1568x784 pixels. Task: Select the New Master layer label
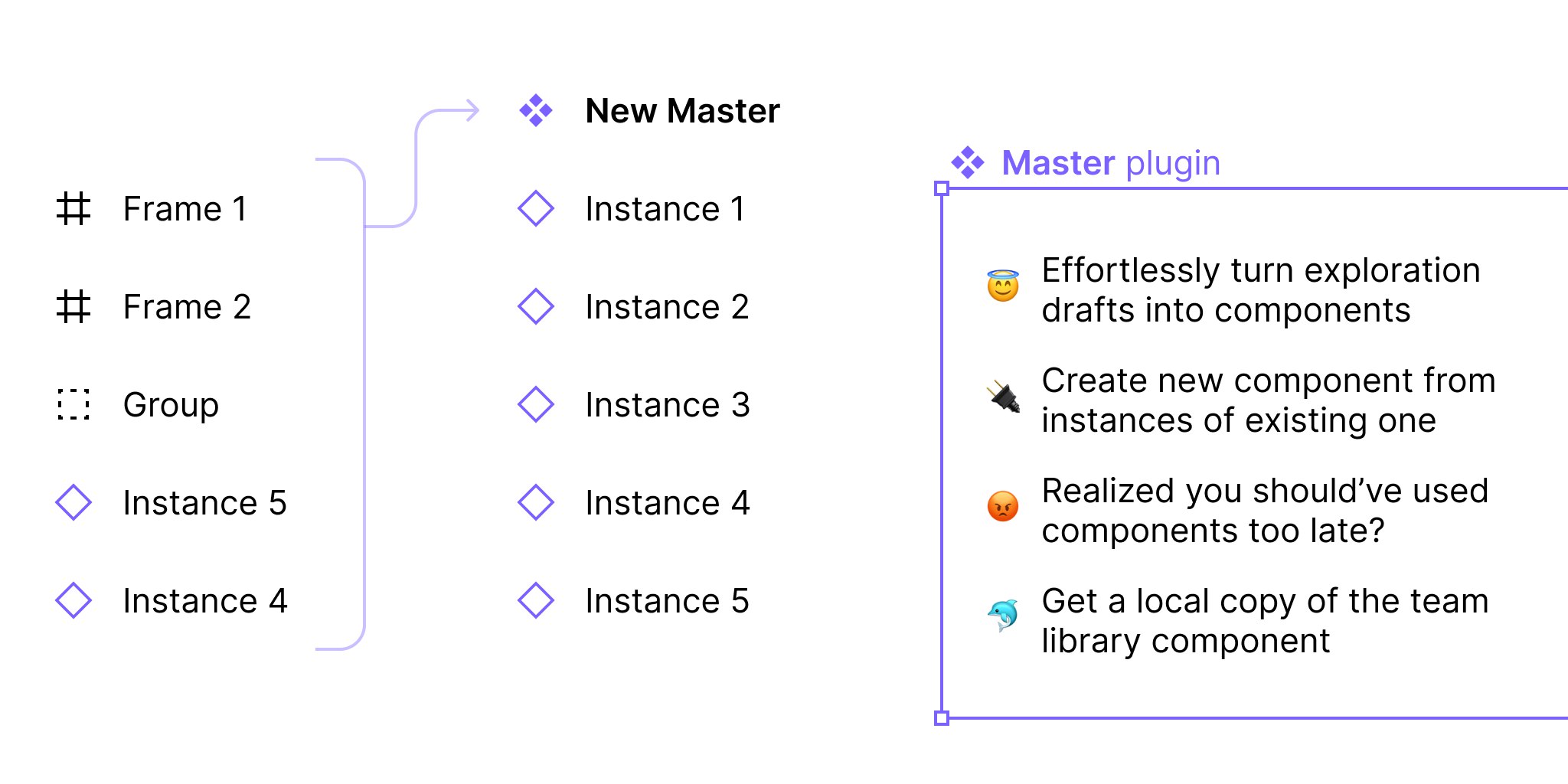point(682,111)
